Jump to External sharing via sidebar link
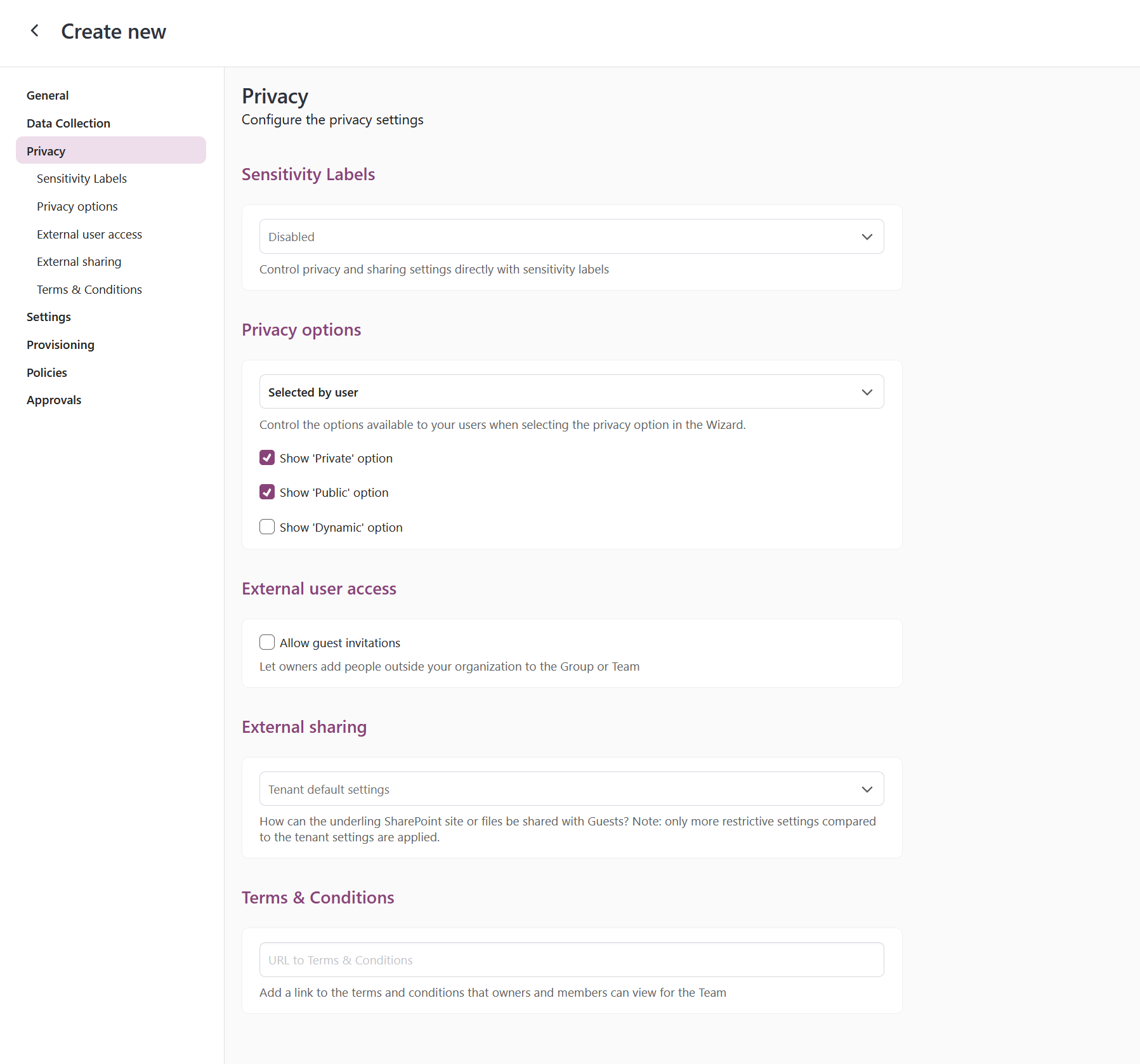The height and width of the screenshot is (1064, 1140). point(79,261)
